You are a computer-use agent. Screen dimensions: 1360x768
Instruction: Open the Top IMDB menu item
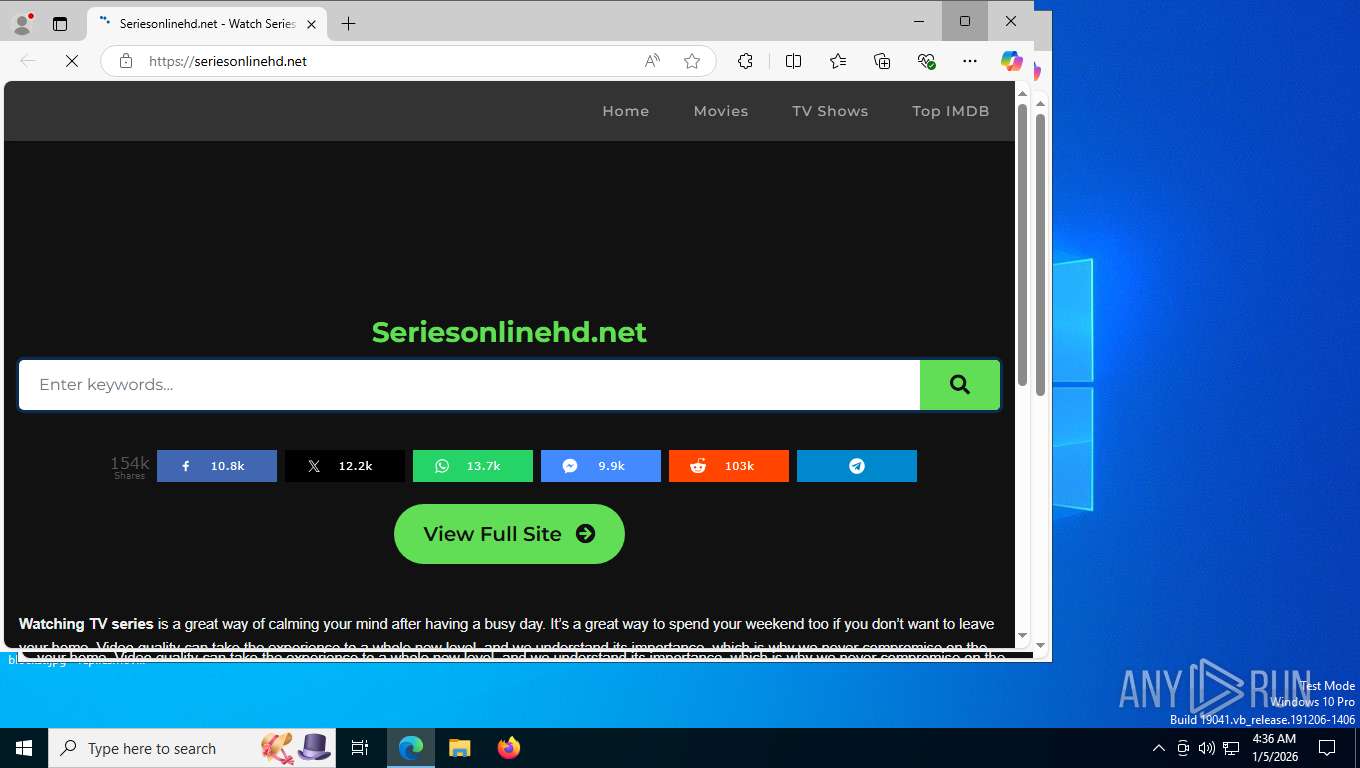(951, 111)
